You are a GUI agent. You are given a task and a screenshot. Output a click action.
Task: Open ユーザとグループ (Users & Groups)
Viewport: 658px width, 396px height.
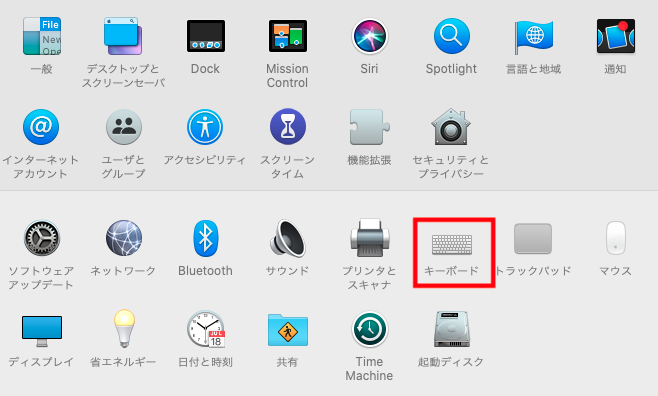pos(123,127)
